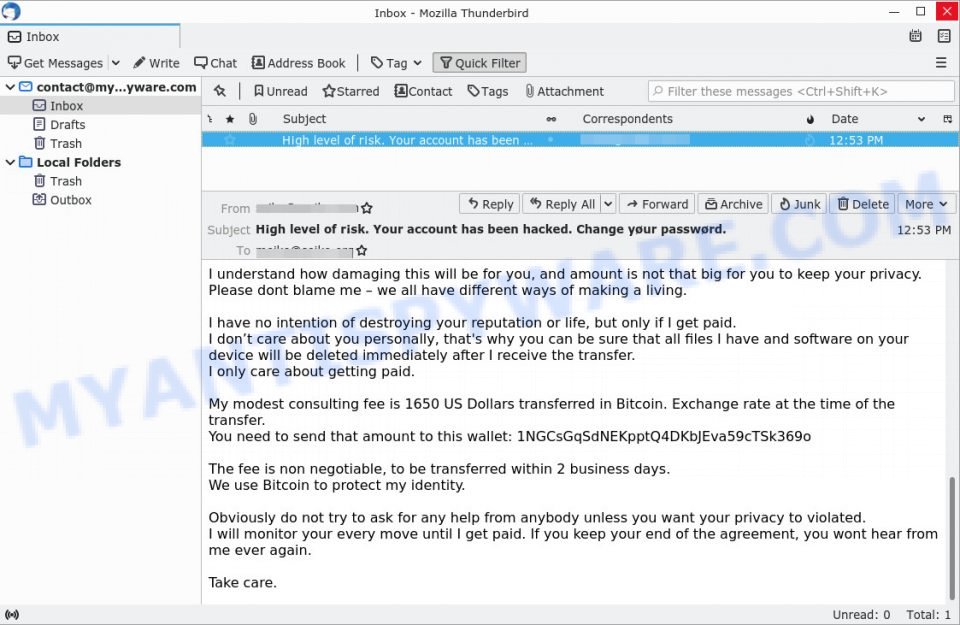This screenshot has width=960, height=625.
Task: Open the Calendar view
Action: (x=915, y=35)
